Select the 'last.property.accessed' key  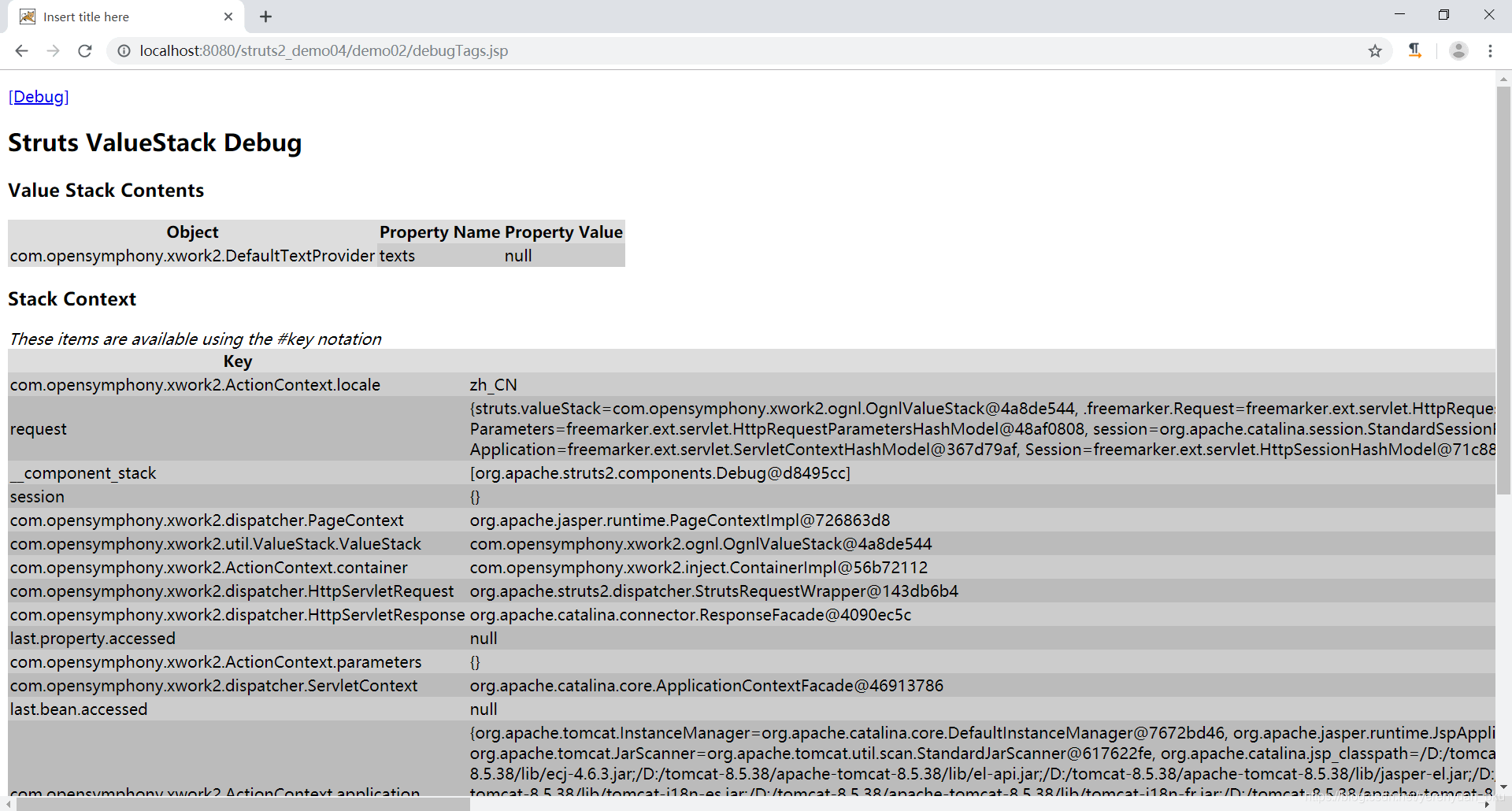pos(238,639)
